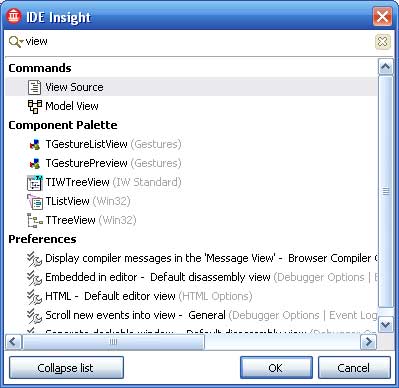The image size is (399, 388).
Task: Click the TTreeView component icon
Action: [35, 220]
